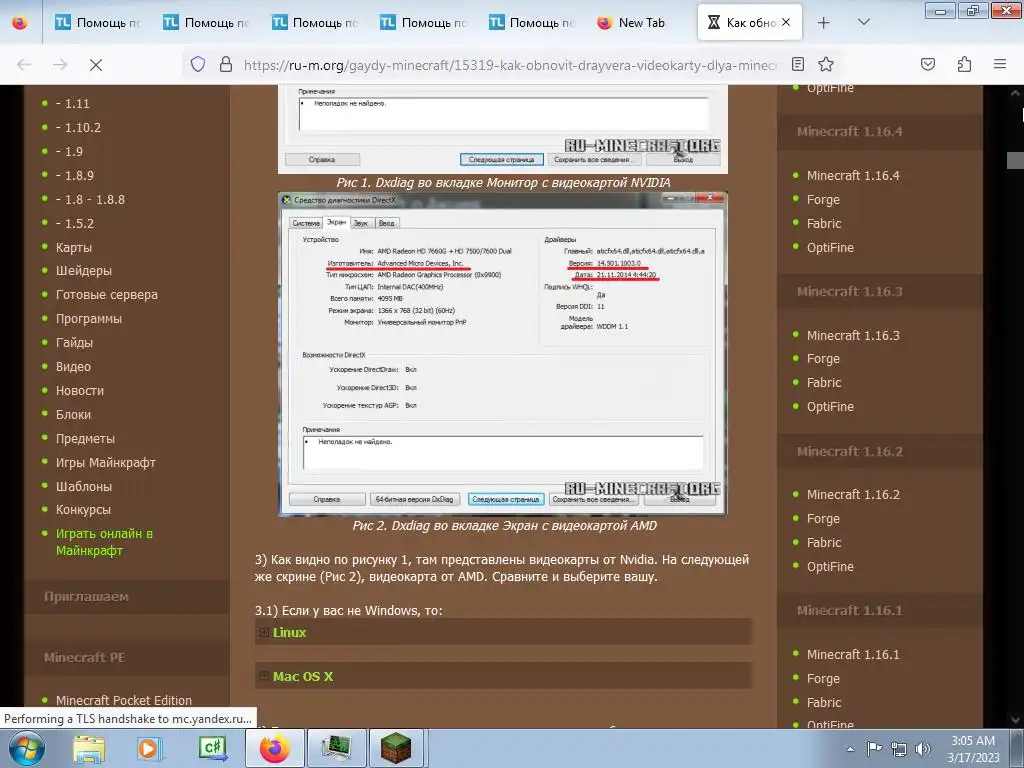Screen dimensions: 1024x768
Task: Open the tracking protection shield icon
Action: point(198,64)
